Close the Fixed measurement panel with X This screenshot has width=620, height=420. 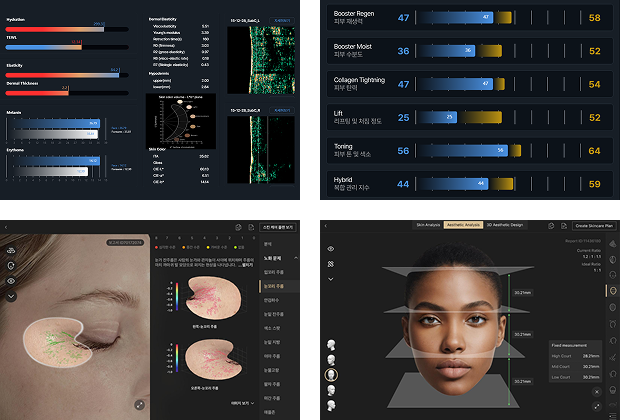click(597, 392)
